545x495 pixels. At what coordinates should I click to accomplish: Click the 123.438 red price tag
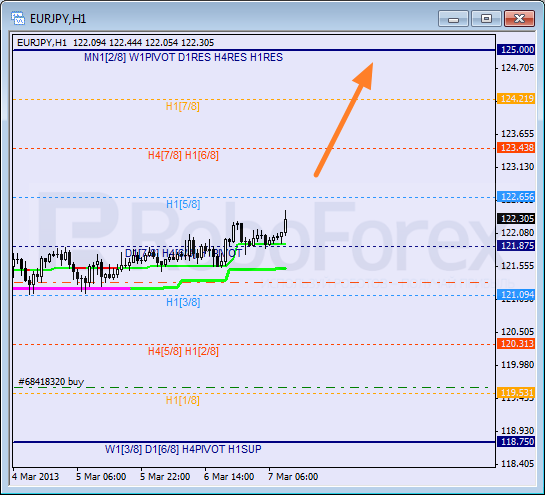pos(517,148)
